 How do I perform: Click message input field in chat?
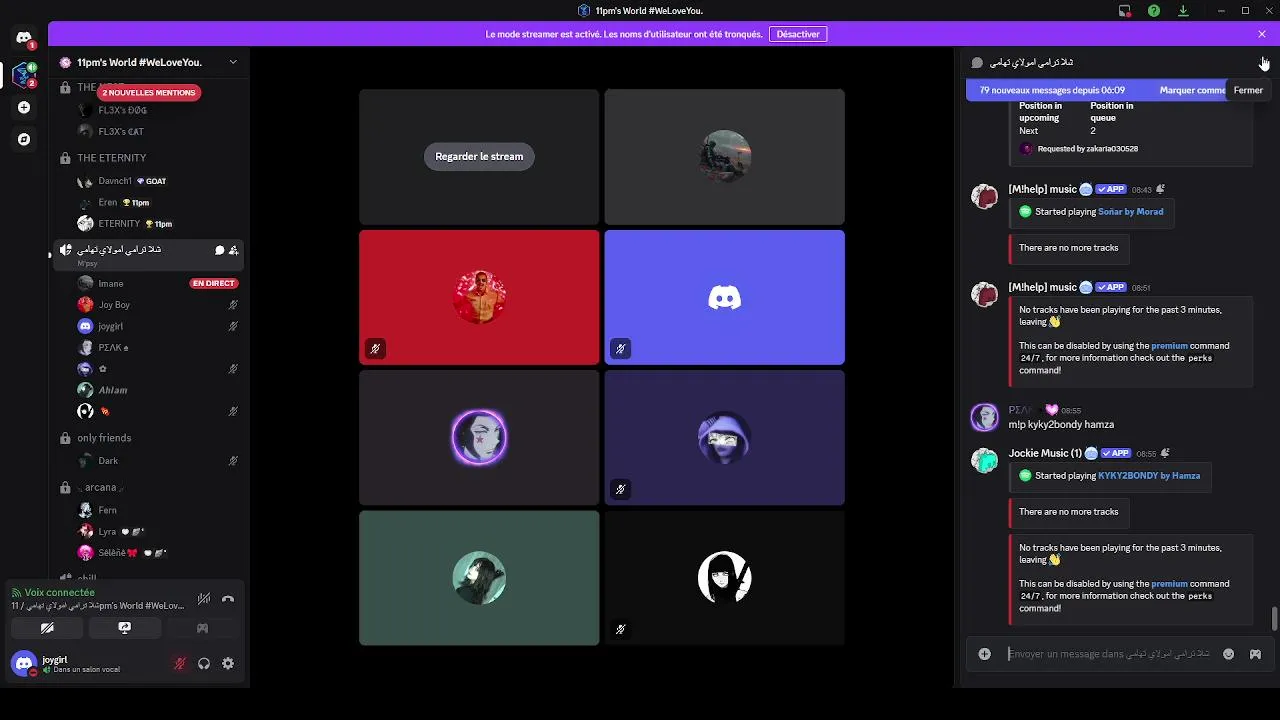point(1108,654)
